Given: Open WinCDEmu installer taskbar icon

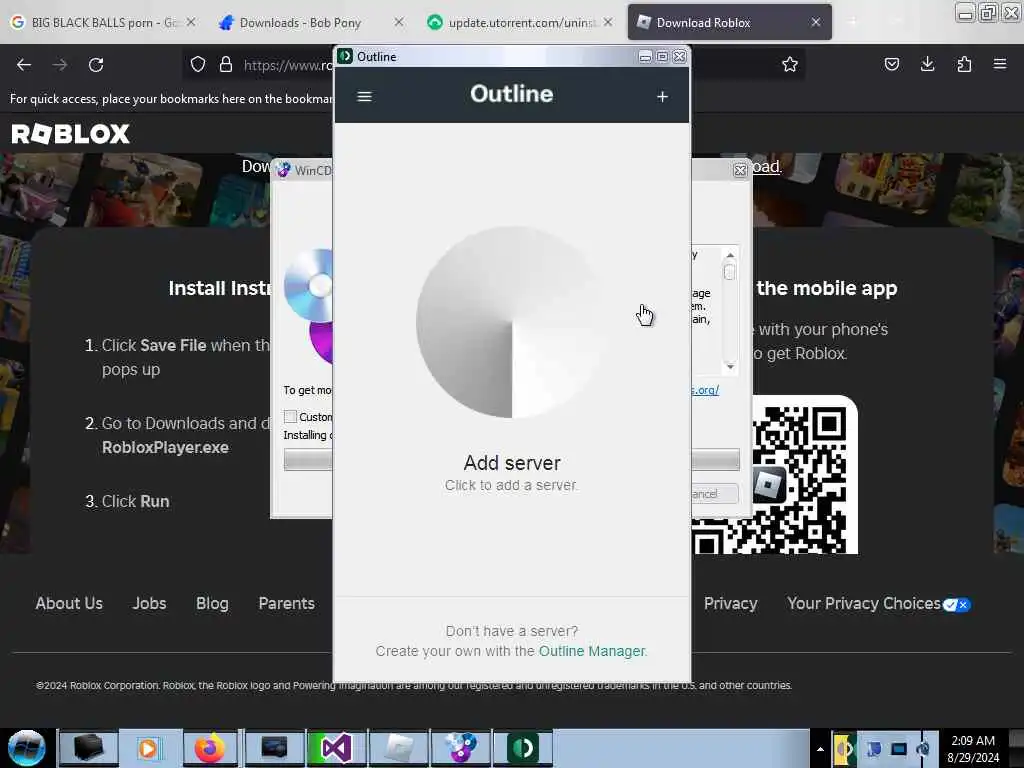Looking at the screenshot, I should (x=460, y=748).
